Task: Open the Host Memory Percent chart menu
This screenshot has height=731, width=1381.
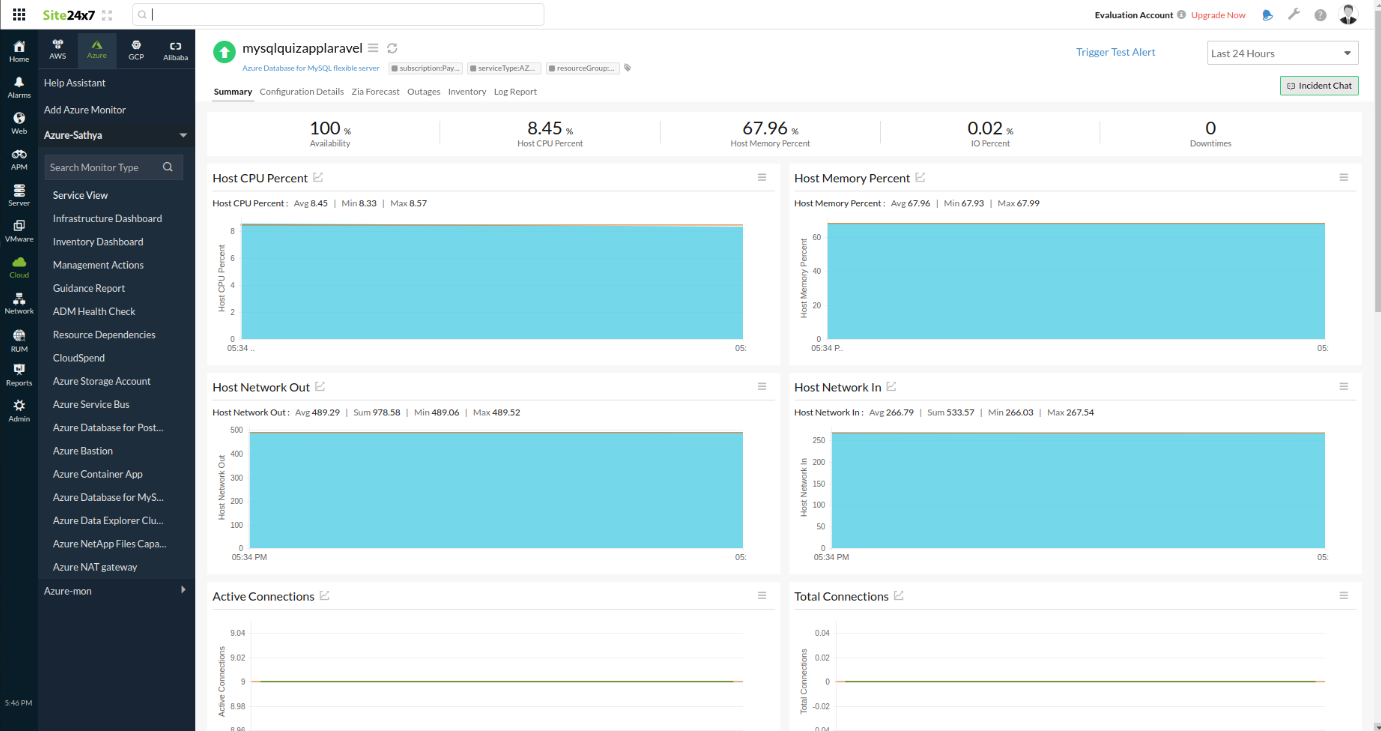Action: click(x=1344, y=177)
